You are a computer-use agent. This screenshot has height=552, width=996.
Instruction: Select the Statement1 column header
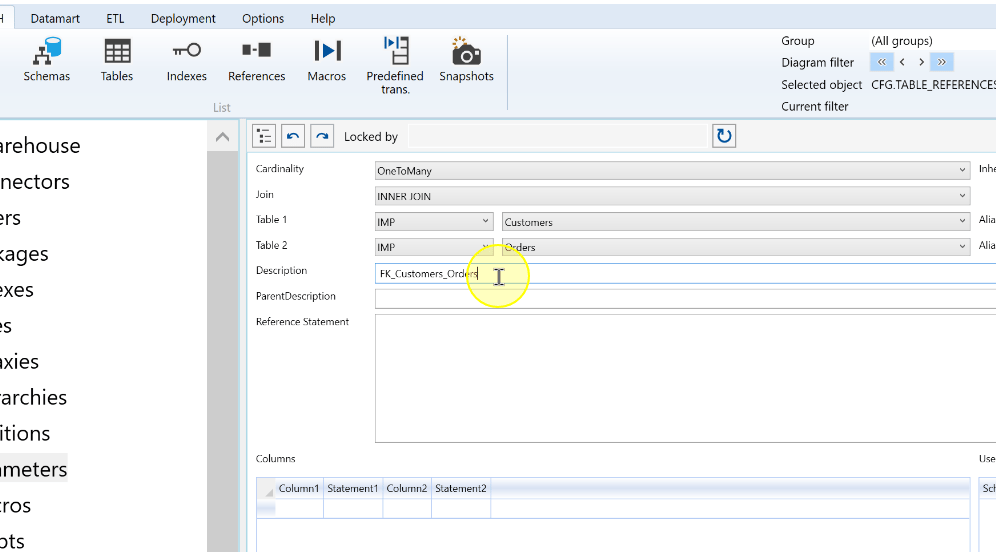coord(353,488)
